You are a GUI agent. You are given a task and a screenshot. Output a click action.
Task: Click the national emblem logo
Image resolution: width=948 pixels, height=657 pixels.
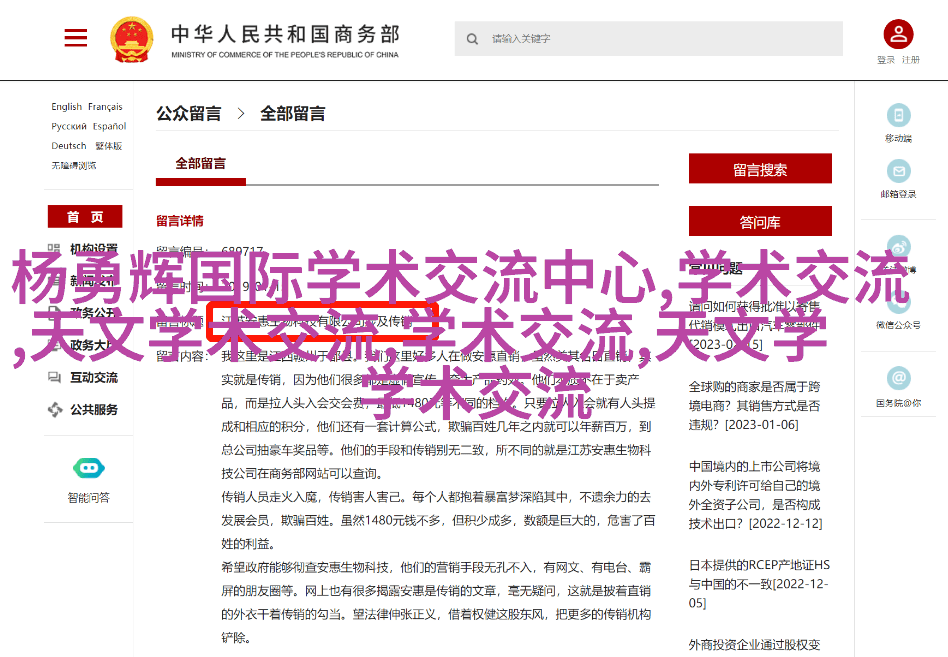coord(132,40)
